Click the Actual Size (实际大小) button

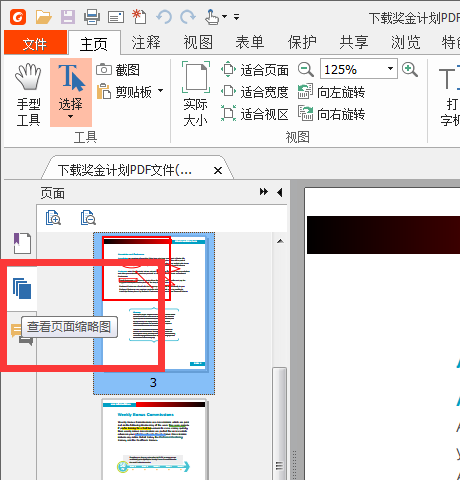click(196, 94)
